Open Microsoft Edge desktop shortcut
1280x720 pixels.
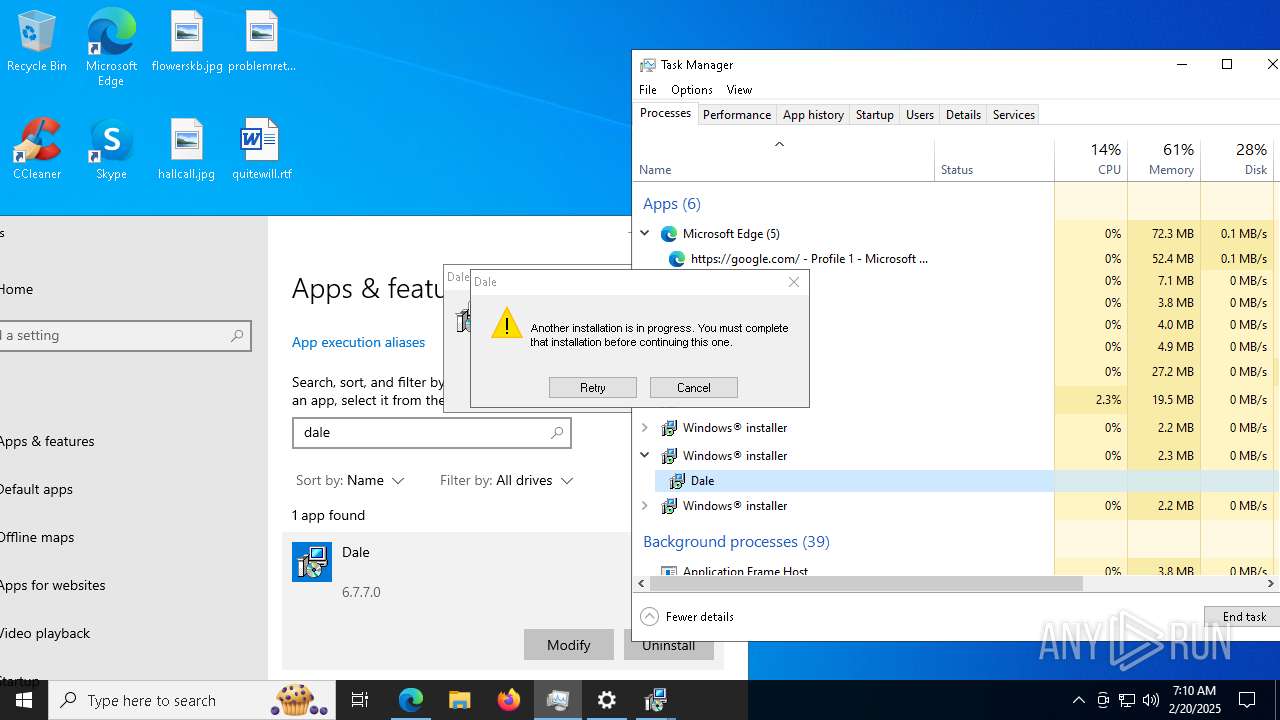click(x=111, y=48)
